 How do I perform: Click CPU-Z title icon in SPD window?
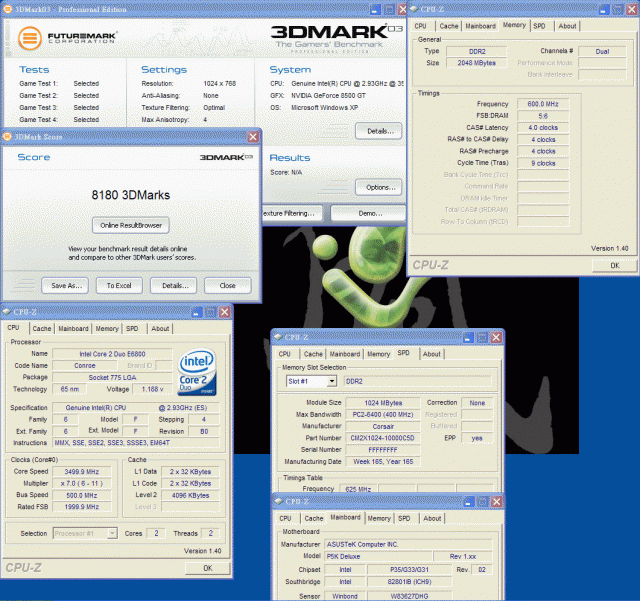tap(278, 337)
